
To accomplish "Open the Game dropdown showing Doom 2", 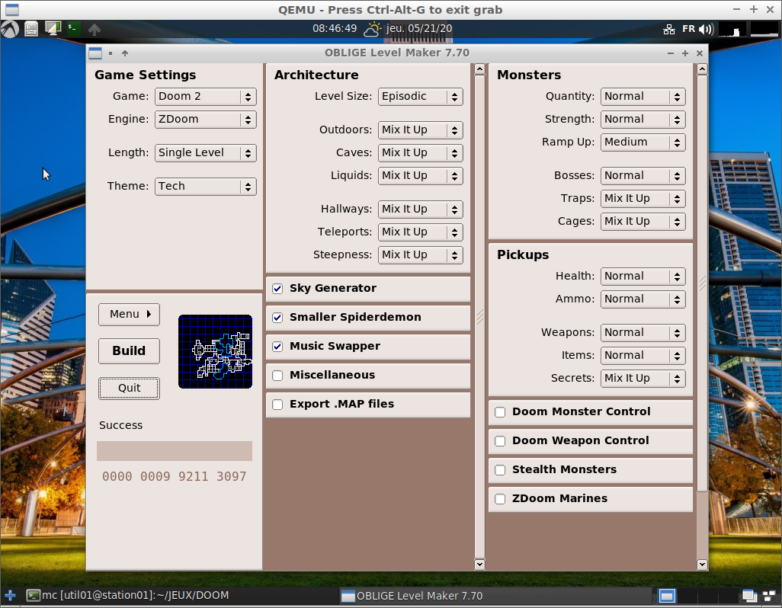I will click(x=205, y=97).
